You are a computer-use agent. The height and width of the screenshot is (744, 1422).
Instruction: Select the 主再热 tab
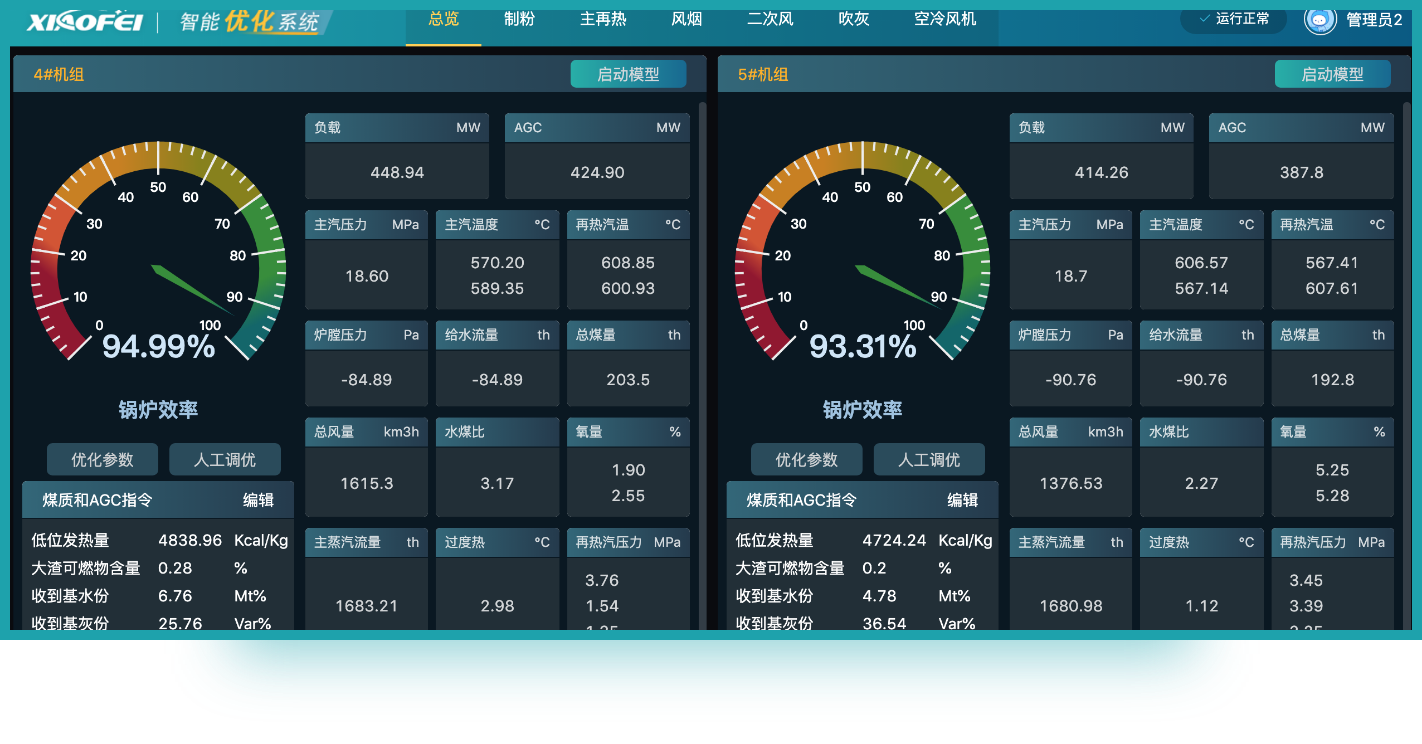coord(602,19)
